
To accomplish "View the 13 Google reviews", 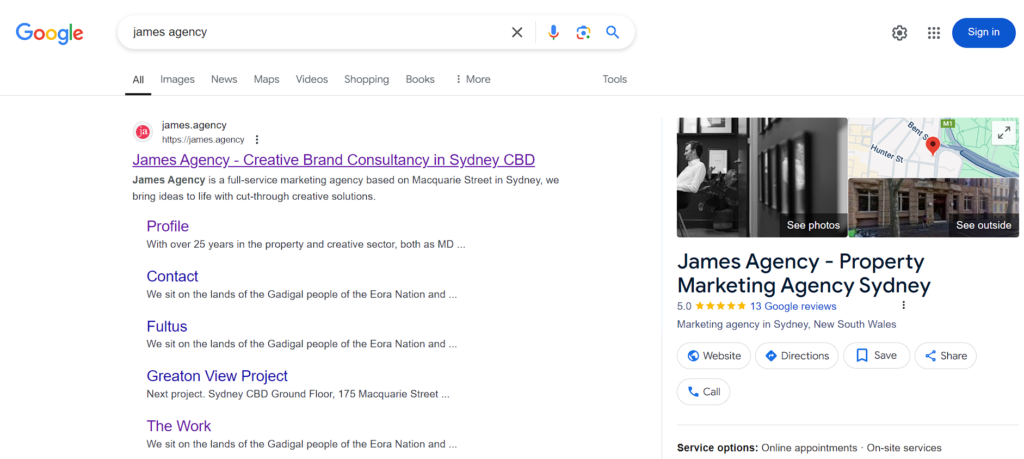I will (x=793, y=306).
